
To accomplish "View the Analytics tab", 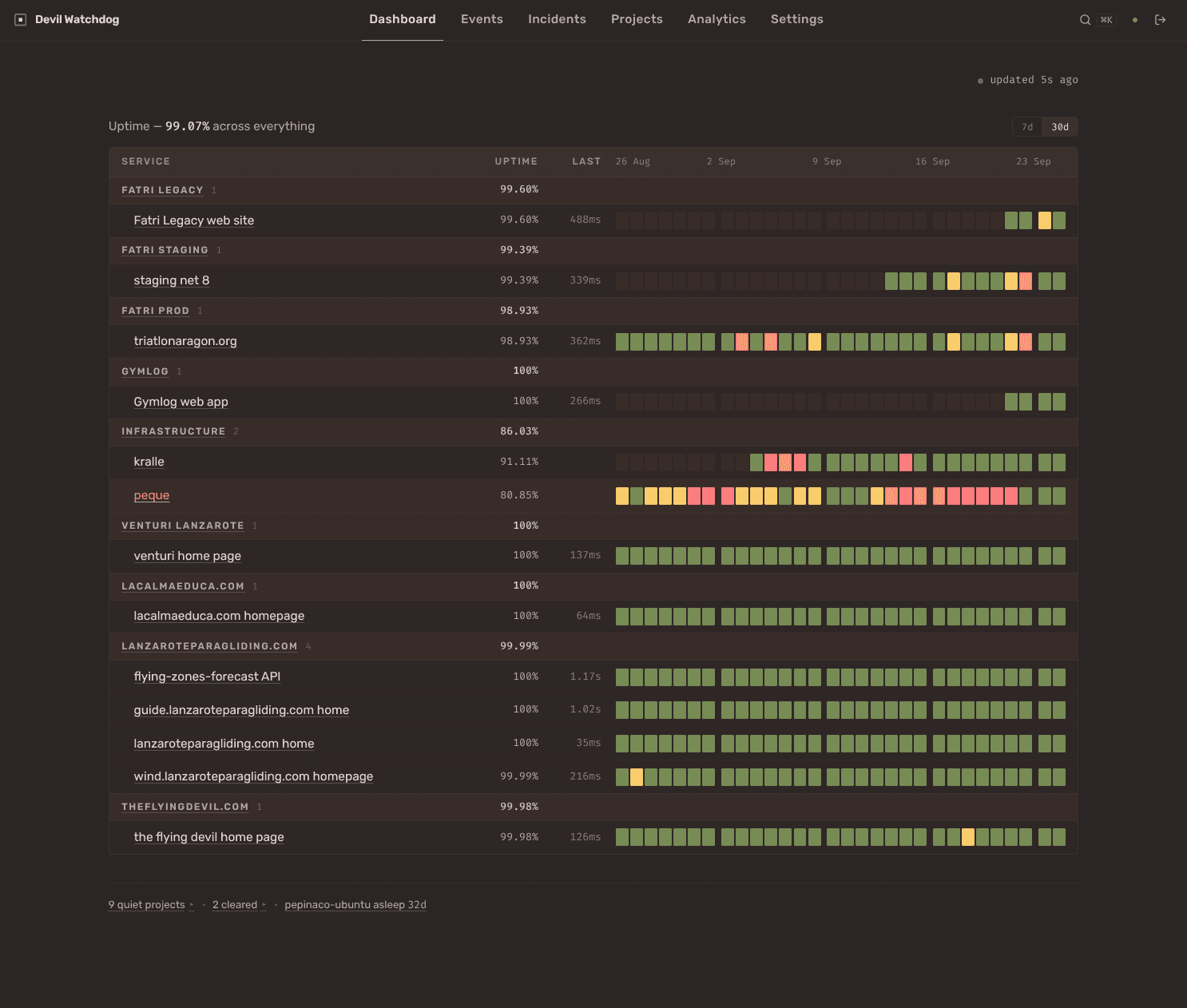I will tap(717, 19).
